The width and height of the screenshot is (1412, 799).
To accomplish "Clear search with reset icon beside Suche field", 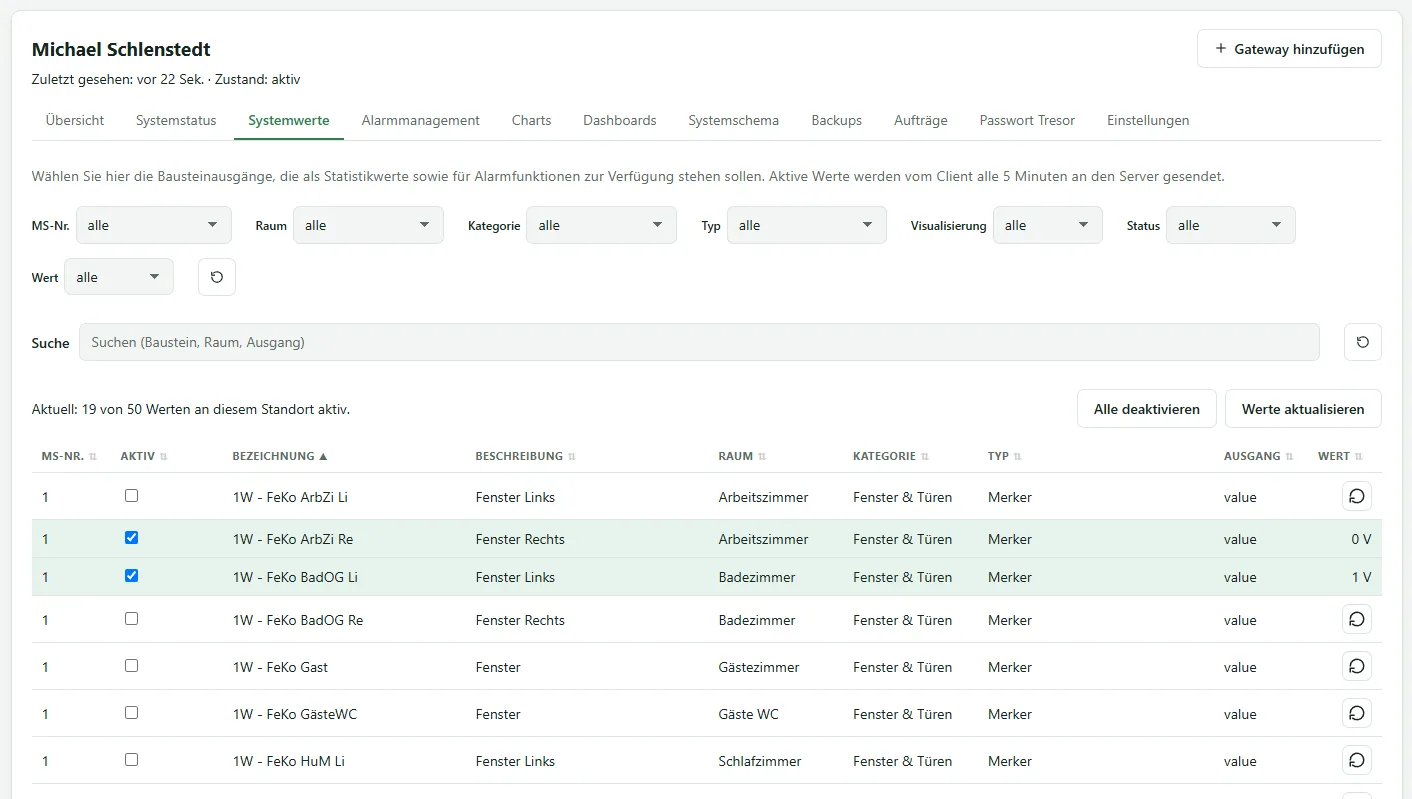I will coord(1362,342).
